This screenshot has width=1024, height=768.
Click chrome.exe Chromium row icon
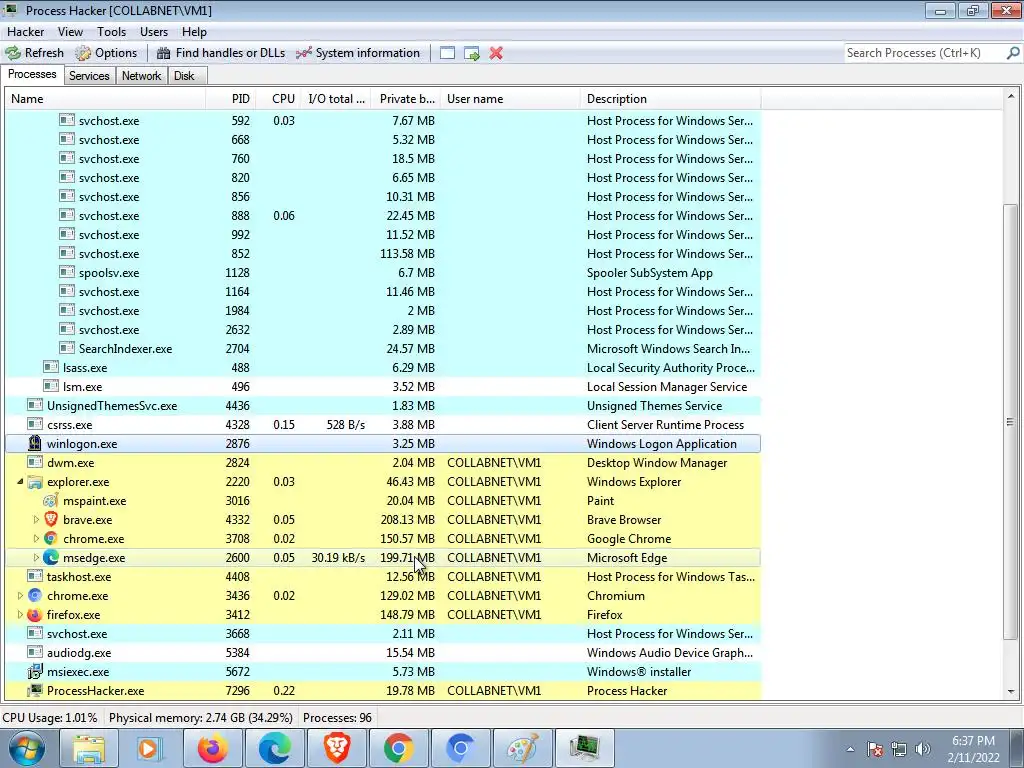[35, 596]
